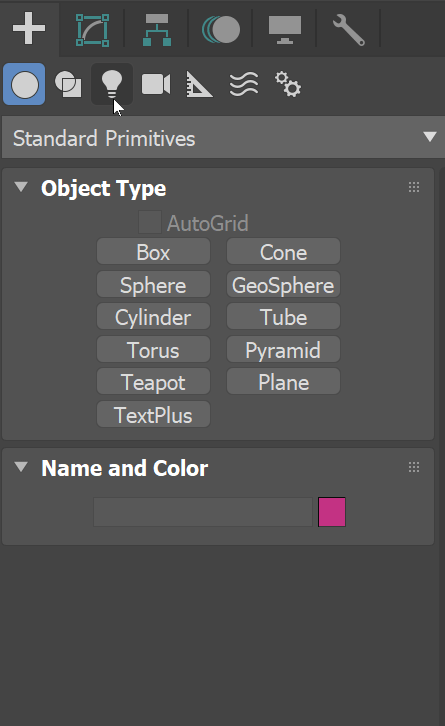Select the Shapes category icon

tap(68, 84)
